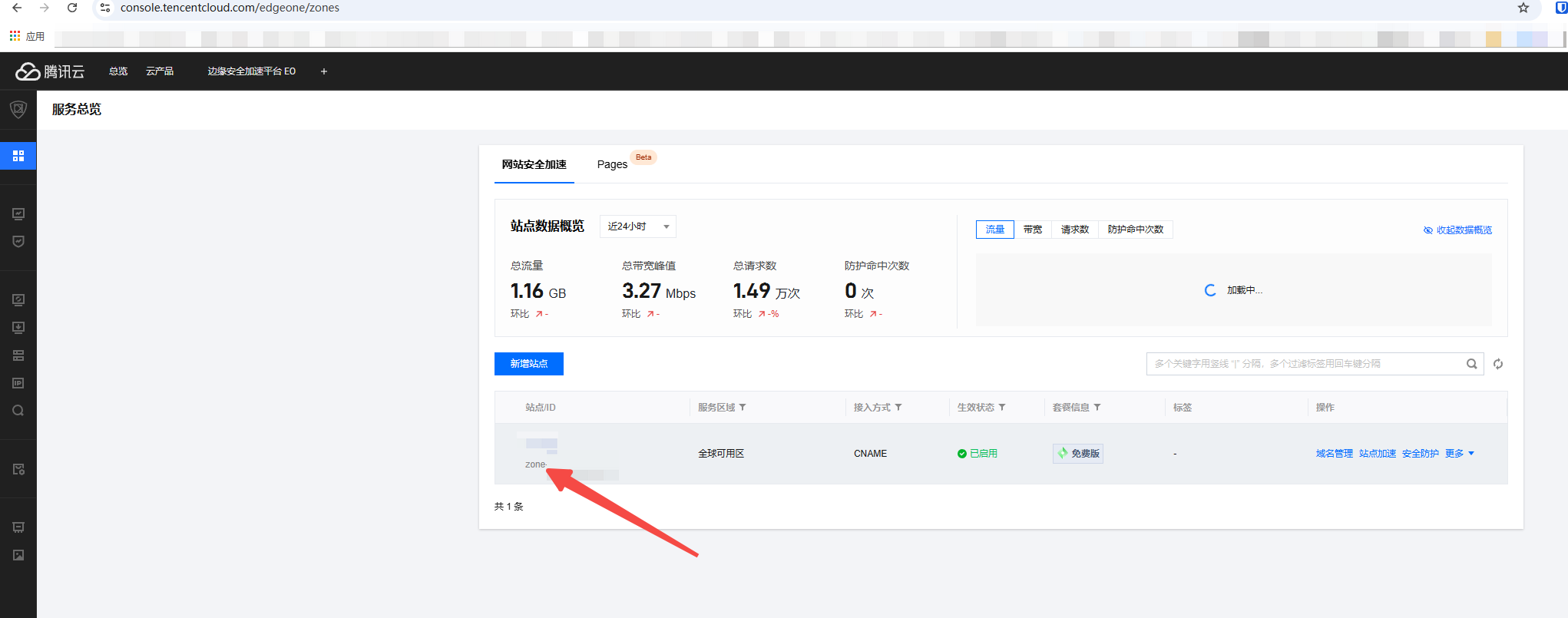The width and height of the screenshot is (1568, 618).
Task: Open the shield checkmark icon in the left sidebar
Action: [18, 241]
